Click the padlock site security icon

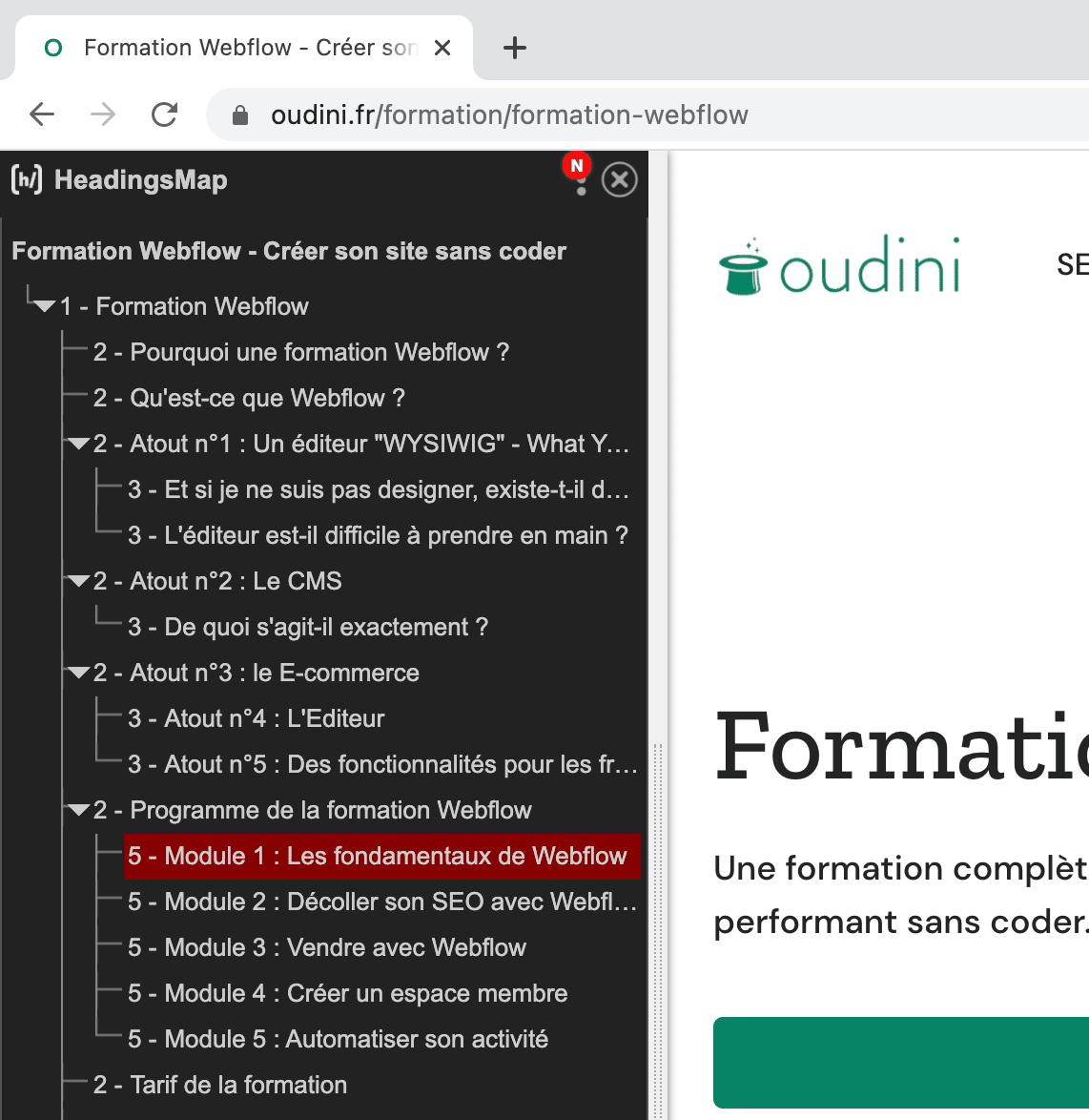pyautogui.click(x=240, y=115)
